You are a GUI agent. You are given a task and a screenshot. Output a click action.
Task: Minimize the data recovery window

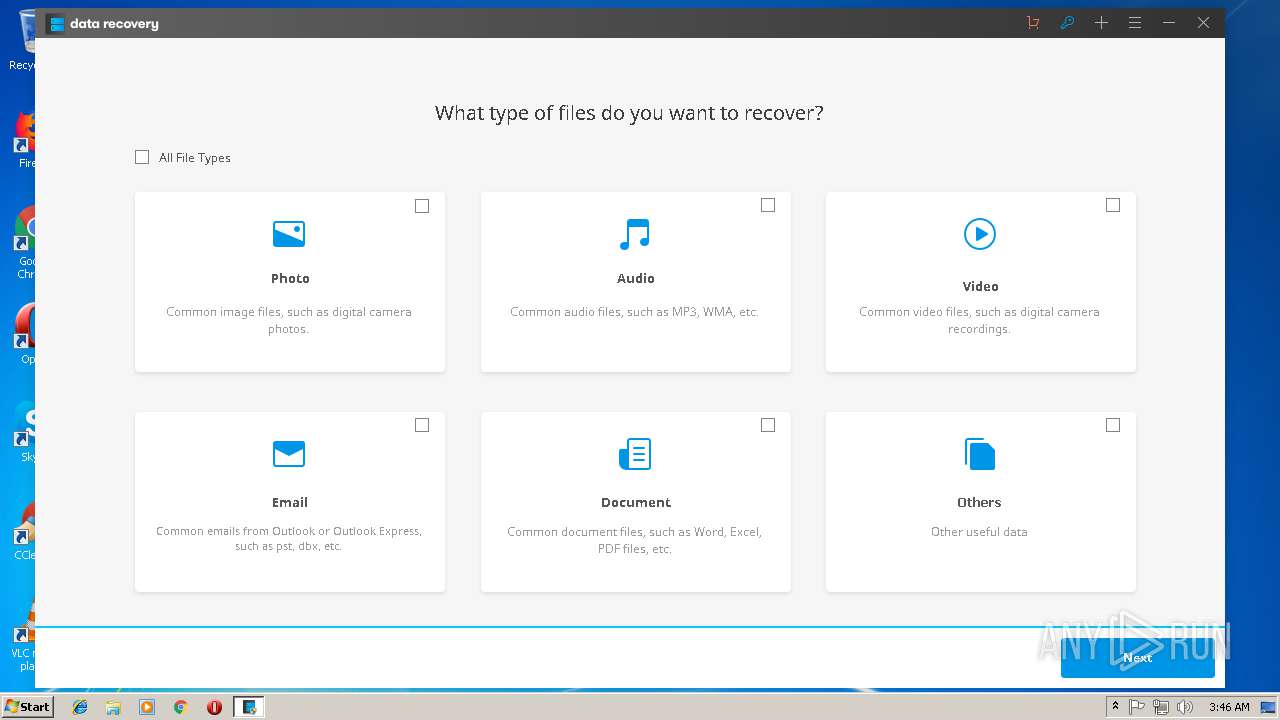pyautogui.click(x=1169, y=23)
